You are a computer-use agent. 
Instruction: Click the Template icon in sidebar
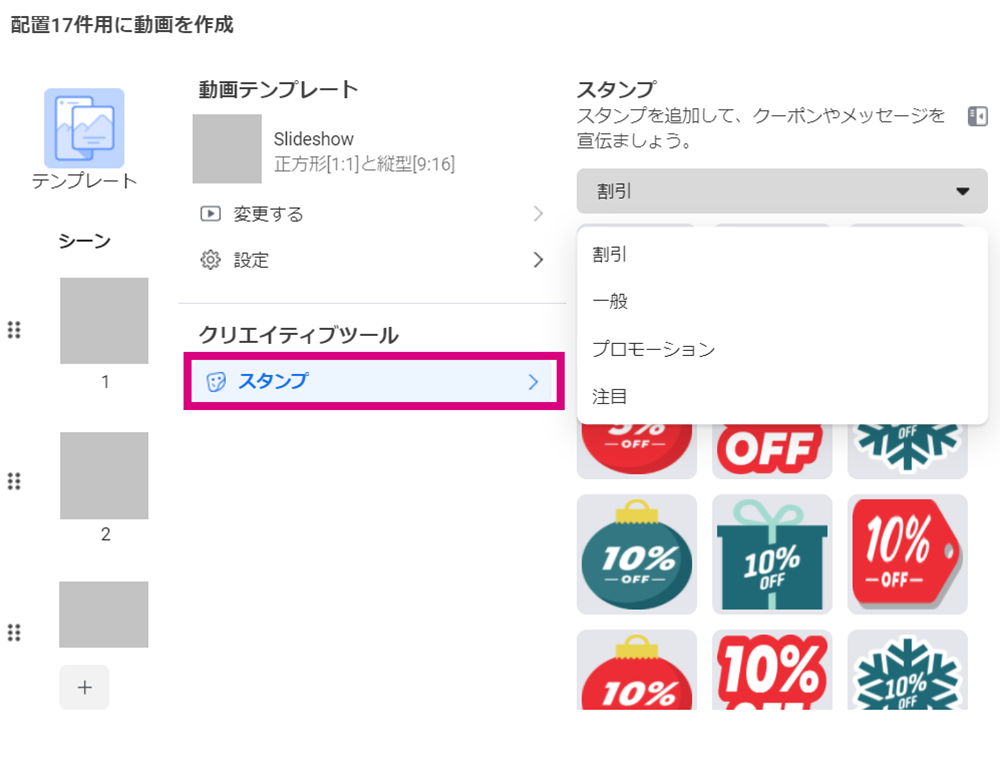pos(84,128)
